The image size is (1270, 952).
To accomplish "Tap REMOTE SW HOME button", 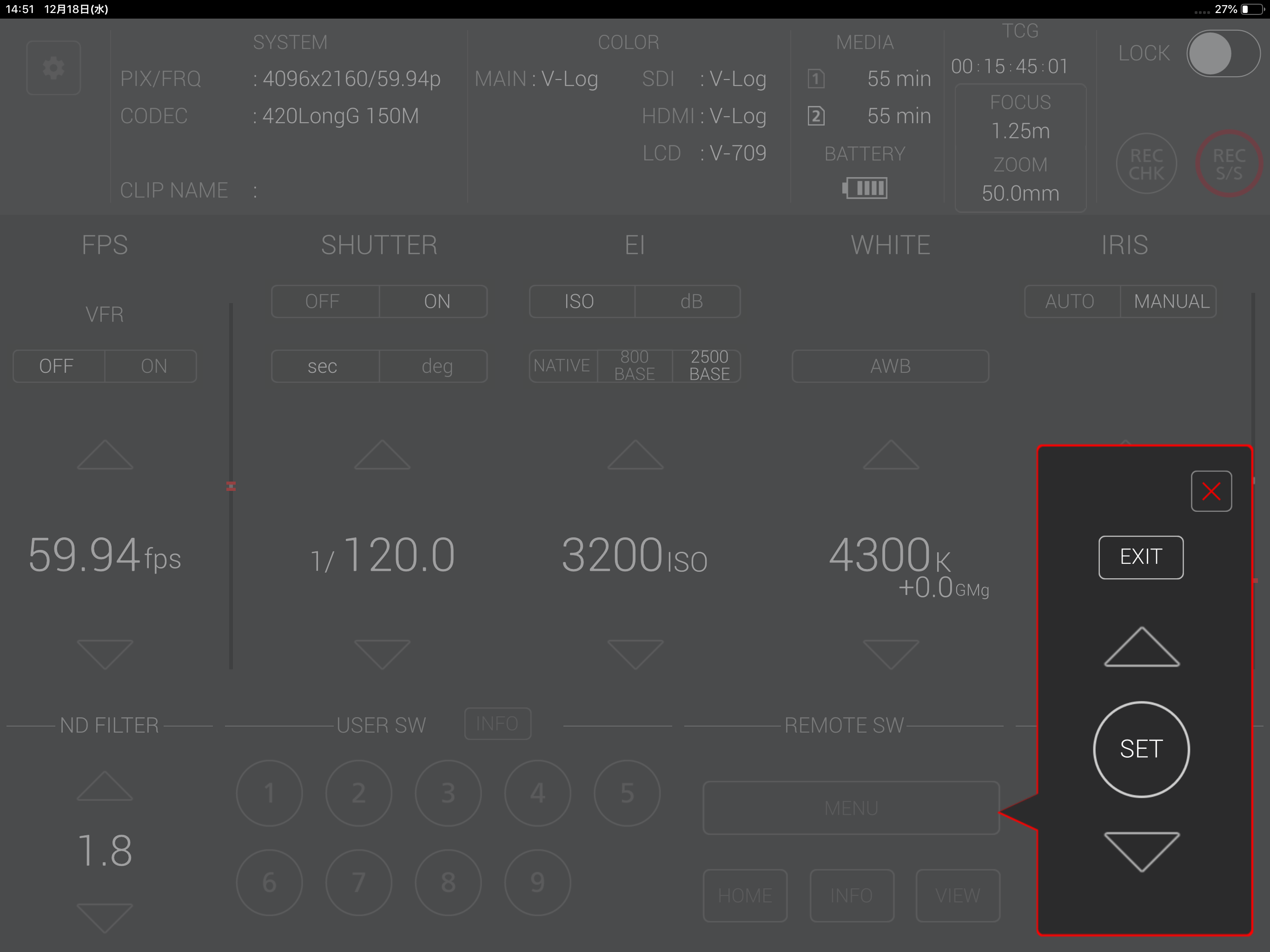I will (x=745, y=896).
